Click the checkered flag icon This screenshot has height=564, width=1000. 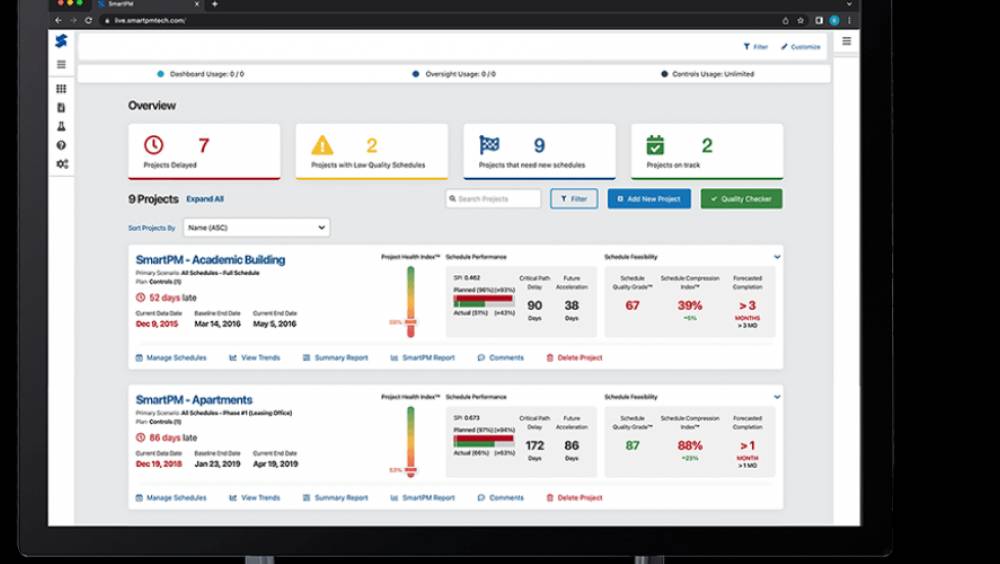(489, 145)
